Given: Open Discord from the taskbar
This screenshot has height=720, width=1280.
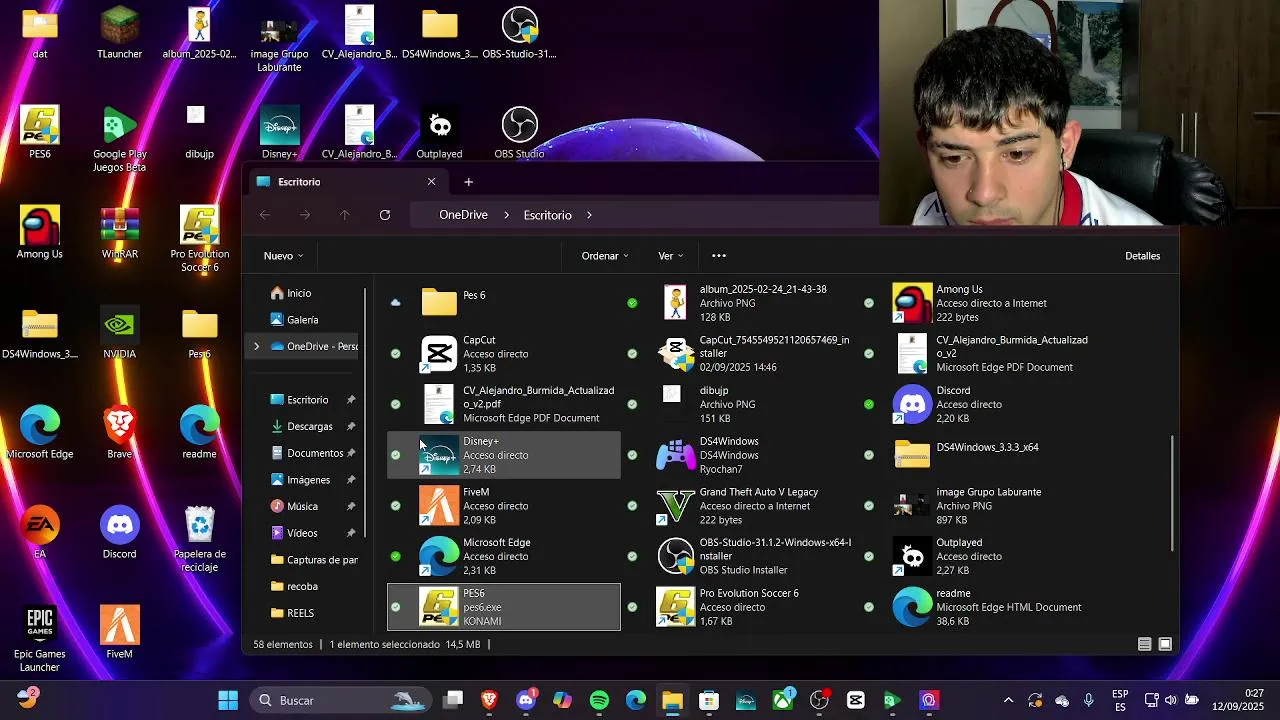Looking at the screenshot, I should point(526,700).
